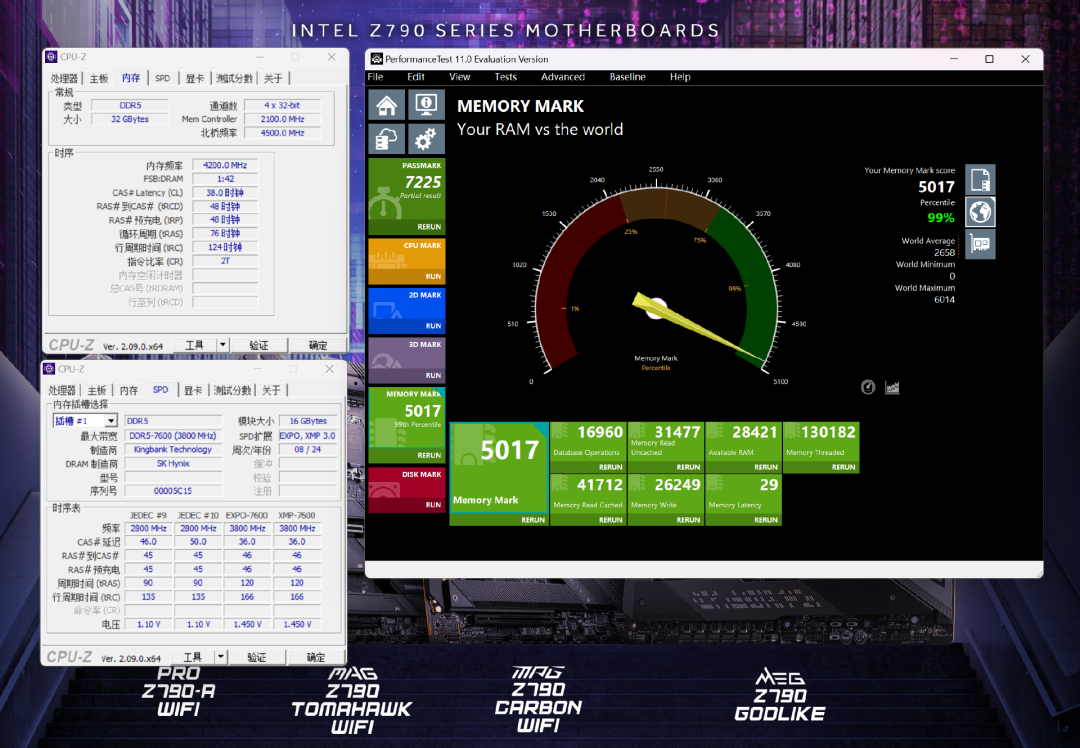Click the cloud upload baseline icon
The image size is (1080, 748).
pos(386,139)
